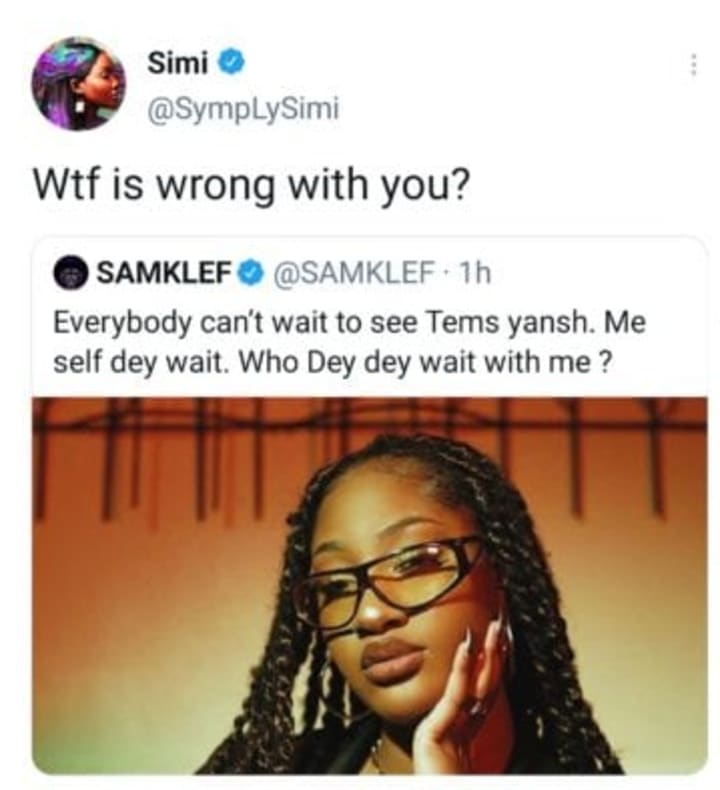Open the 1h timestamp of quoted tweet

pyautogui.click(x=476, y=273)
